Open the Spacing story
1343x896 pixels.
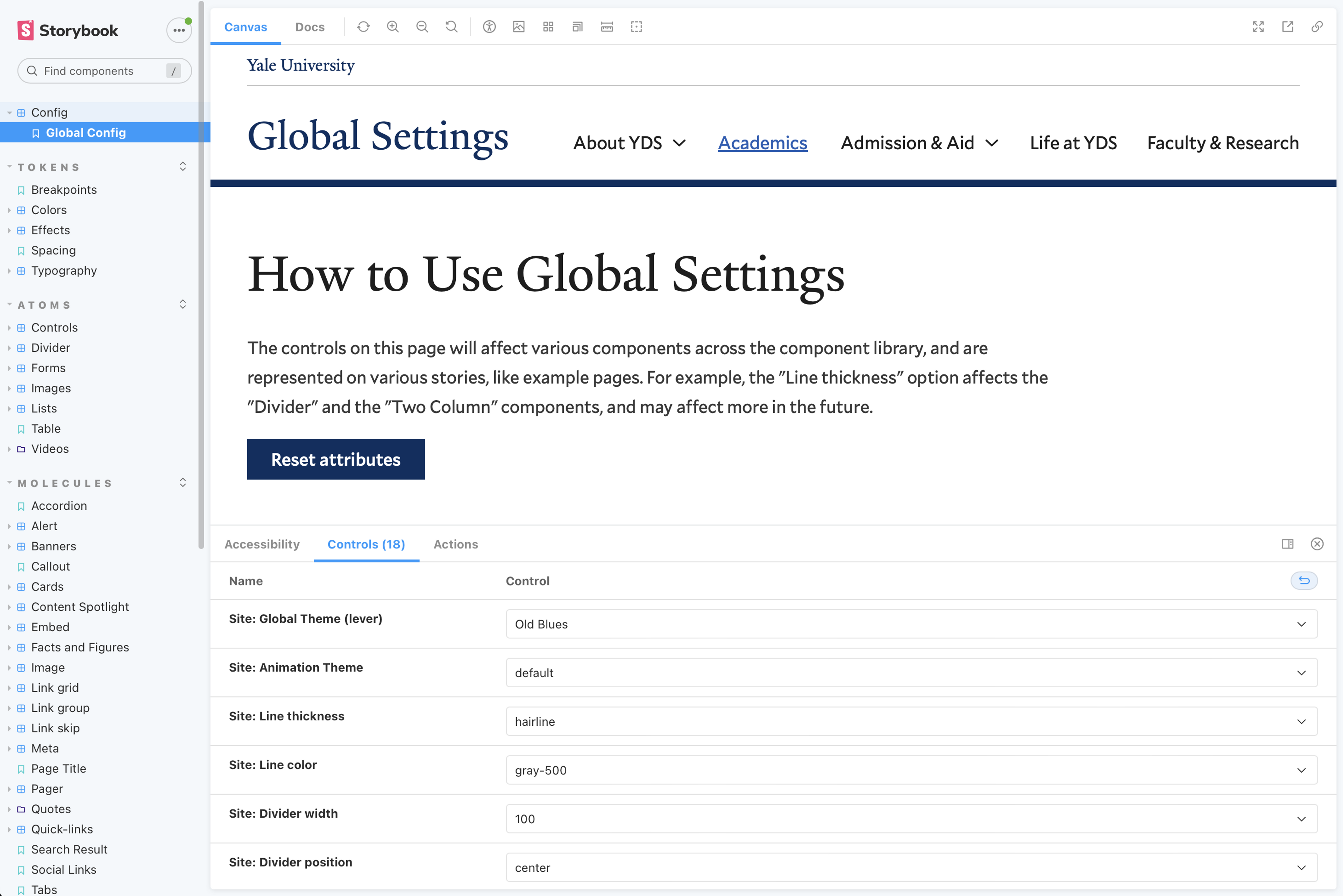tap(53, 250)
